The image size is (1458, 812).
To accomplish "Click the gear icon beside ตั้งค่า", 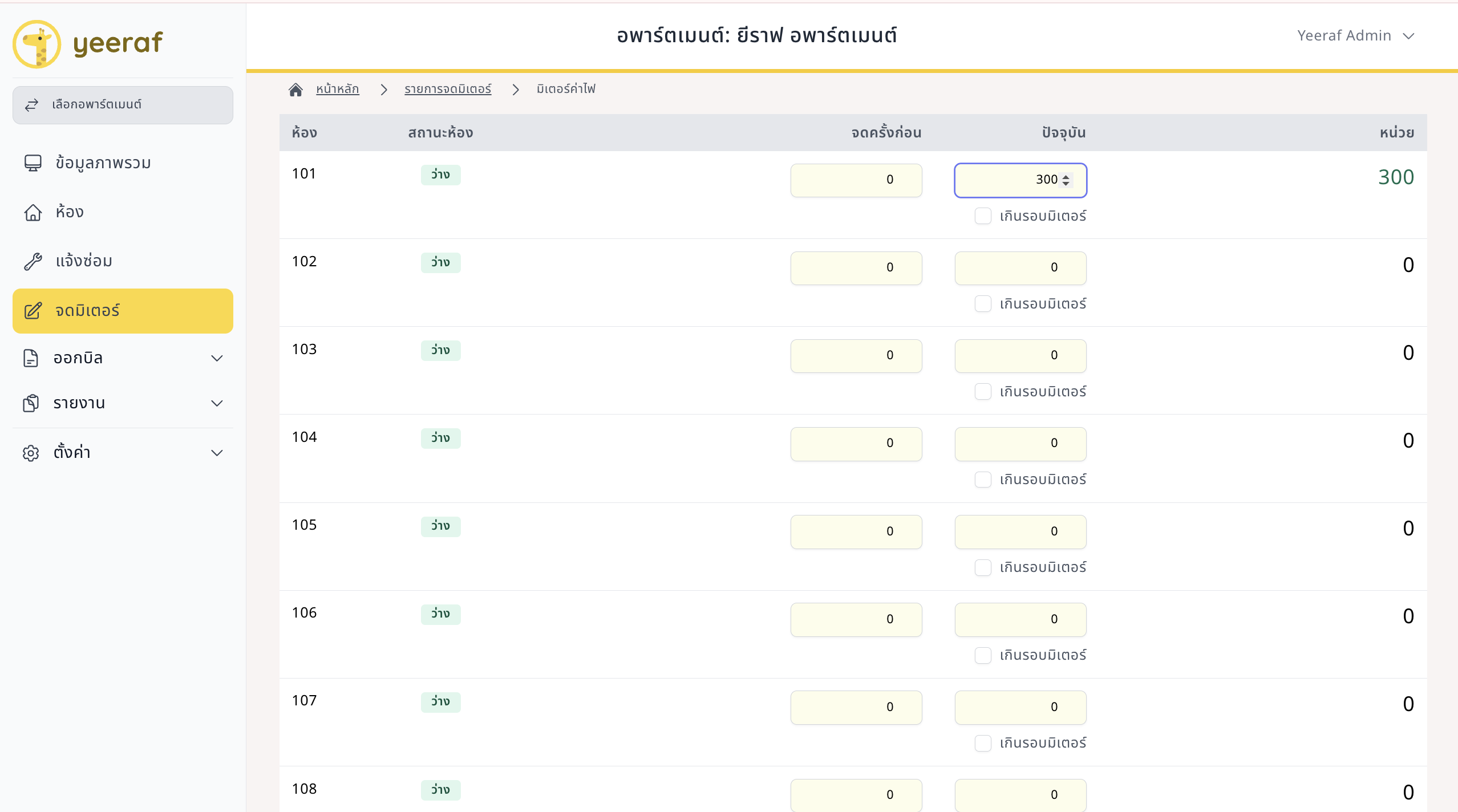I will pyautogui.click(x=31, y=453).
